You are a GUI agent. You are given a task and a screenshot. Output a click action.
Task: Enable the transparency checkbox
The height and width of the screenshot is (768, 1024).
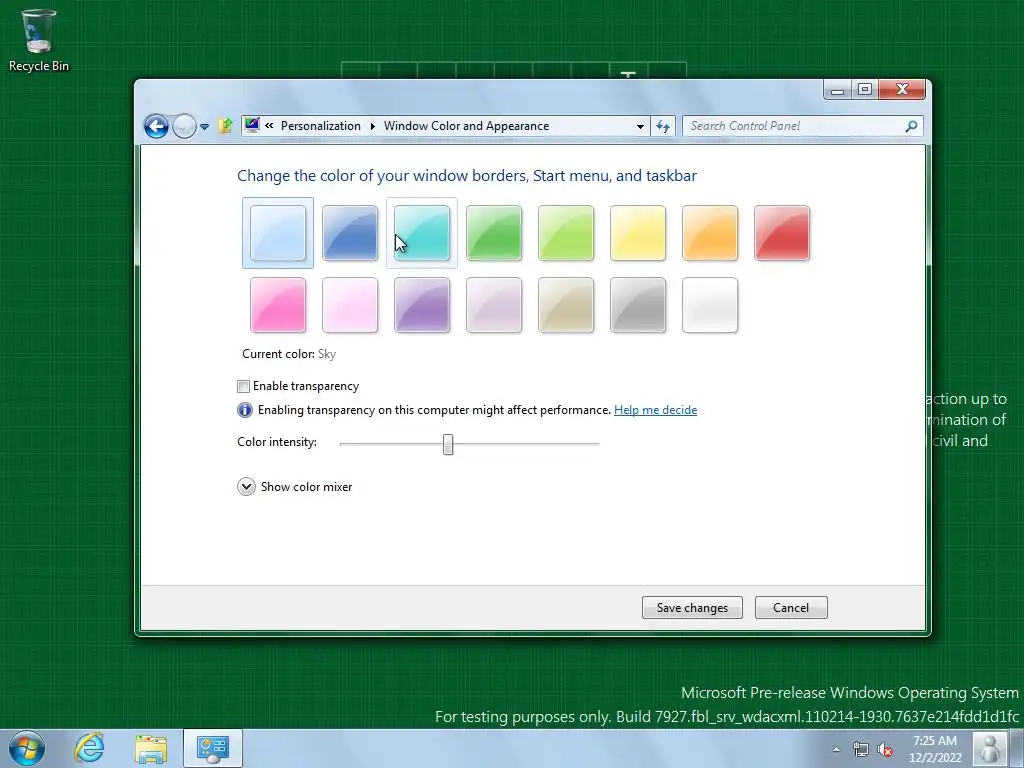click(x=243, y=387)
